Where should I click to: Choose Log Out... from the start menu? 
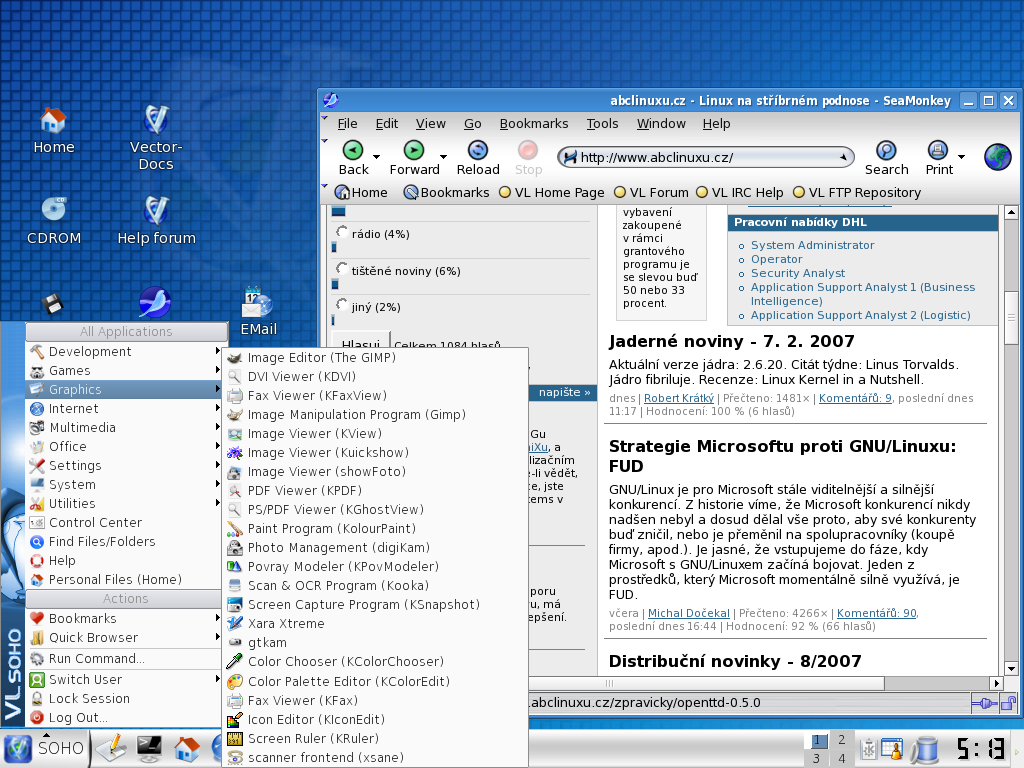[125, 717]
